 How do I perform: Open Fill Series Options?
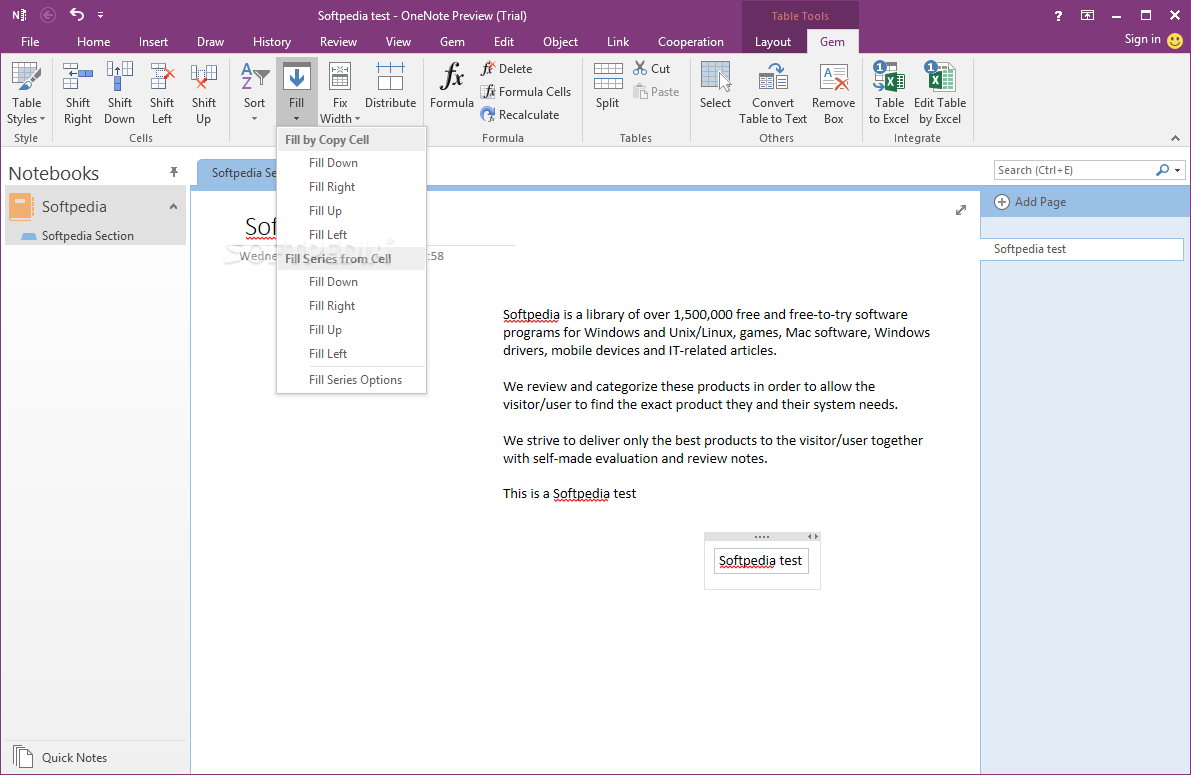(x=352, y=380)
